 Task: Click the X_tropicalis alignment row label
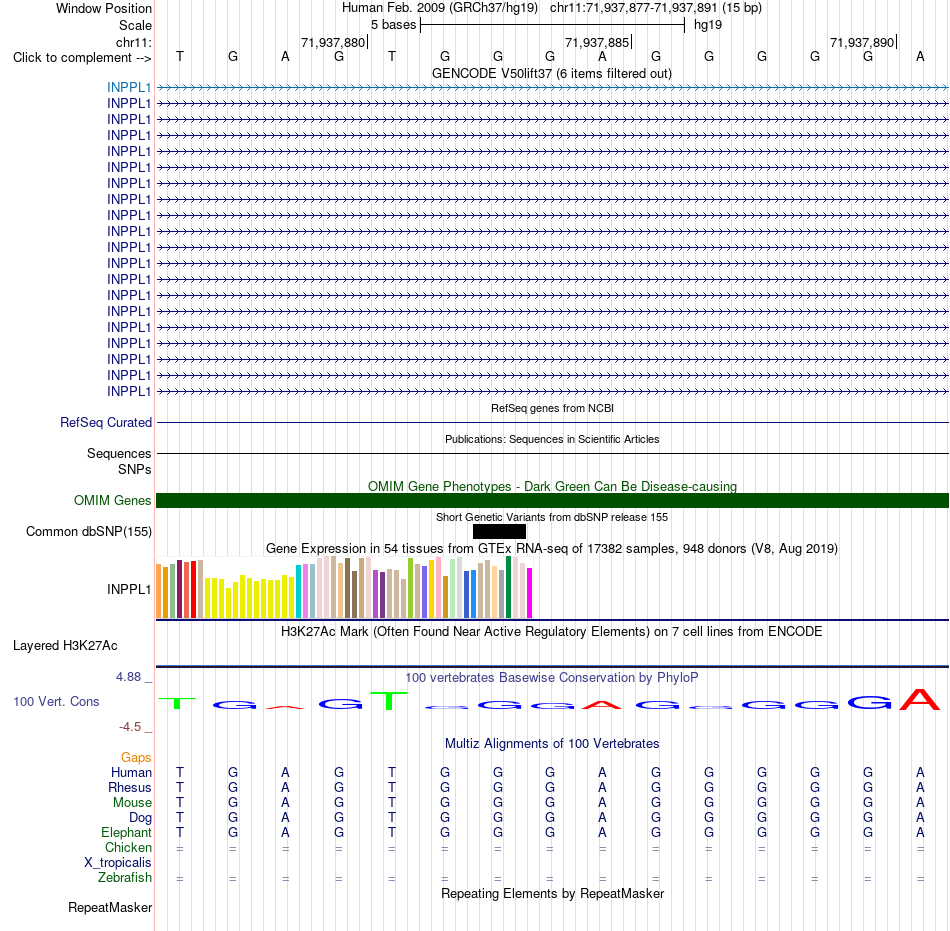click(x=118, y=863)
